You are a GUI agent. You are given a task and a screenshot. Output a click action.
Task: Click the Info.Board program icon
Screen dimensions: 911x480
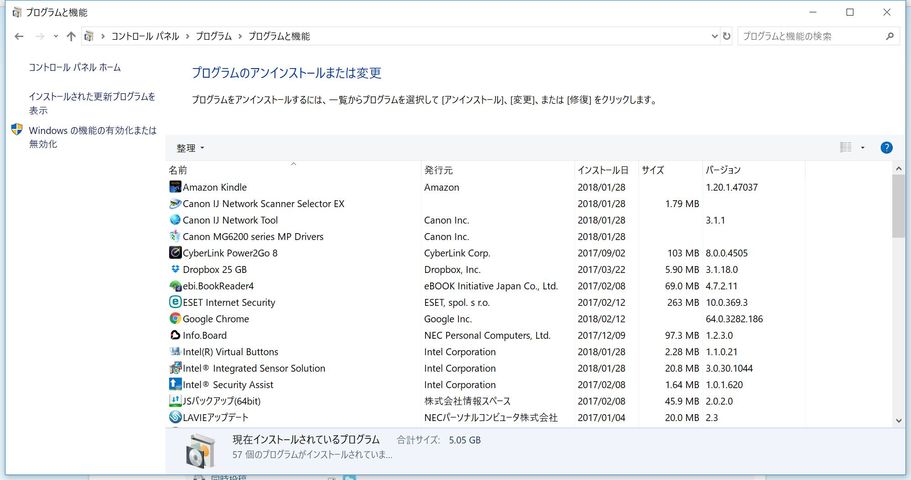pos(175,335)
